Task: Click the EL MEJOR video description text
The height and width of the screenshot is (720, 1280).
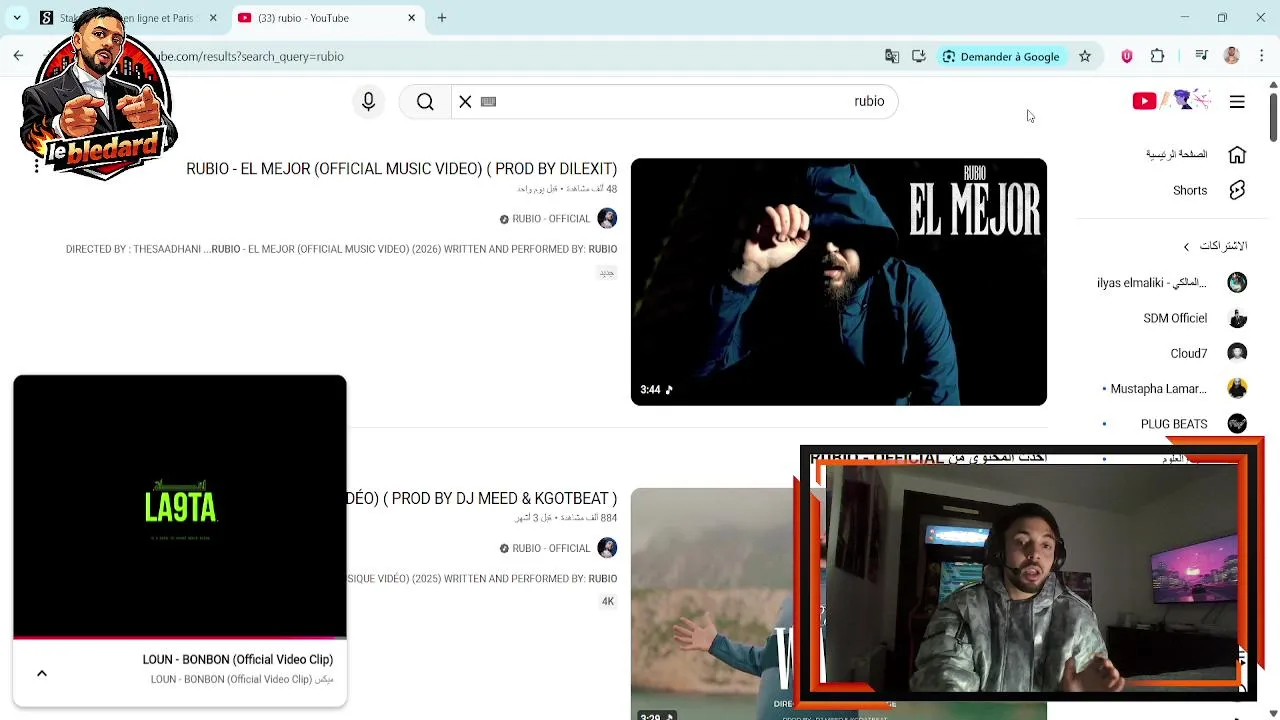Action: [x=341, y=249]
